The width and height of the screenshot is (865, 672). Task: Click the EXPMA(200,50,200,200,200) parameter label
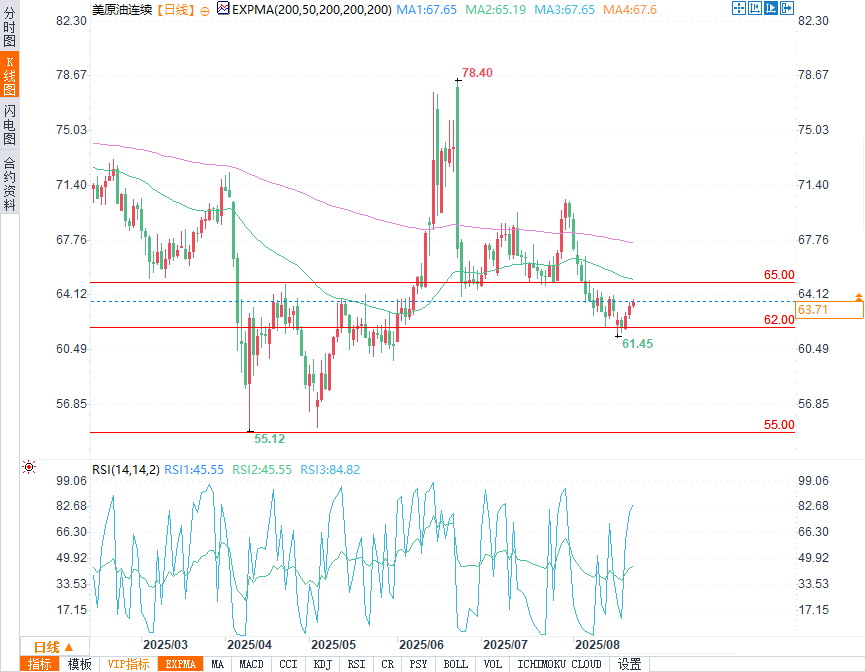coord(312,9)
